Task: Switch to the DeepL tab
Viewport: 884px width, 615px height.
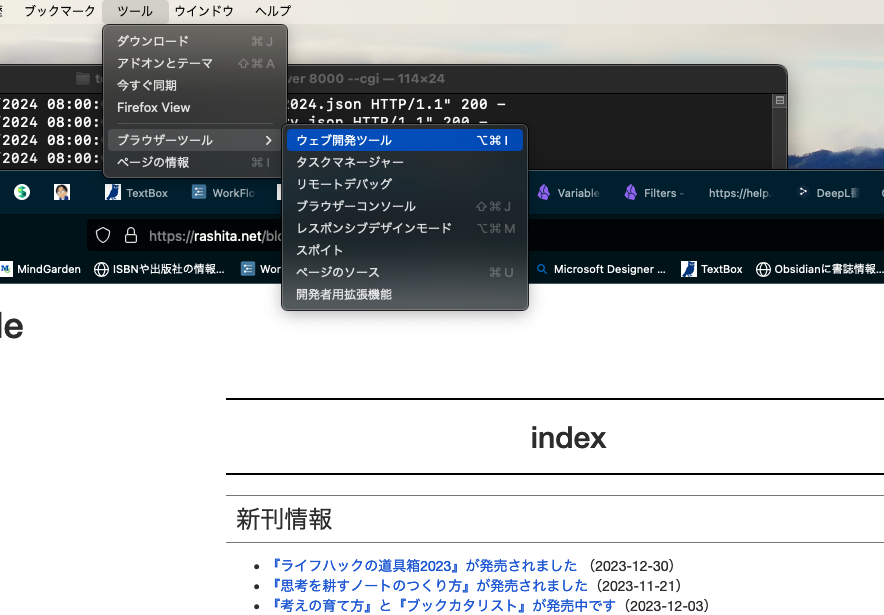Action: tap(828, 193)
